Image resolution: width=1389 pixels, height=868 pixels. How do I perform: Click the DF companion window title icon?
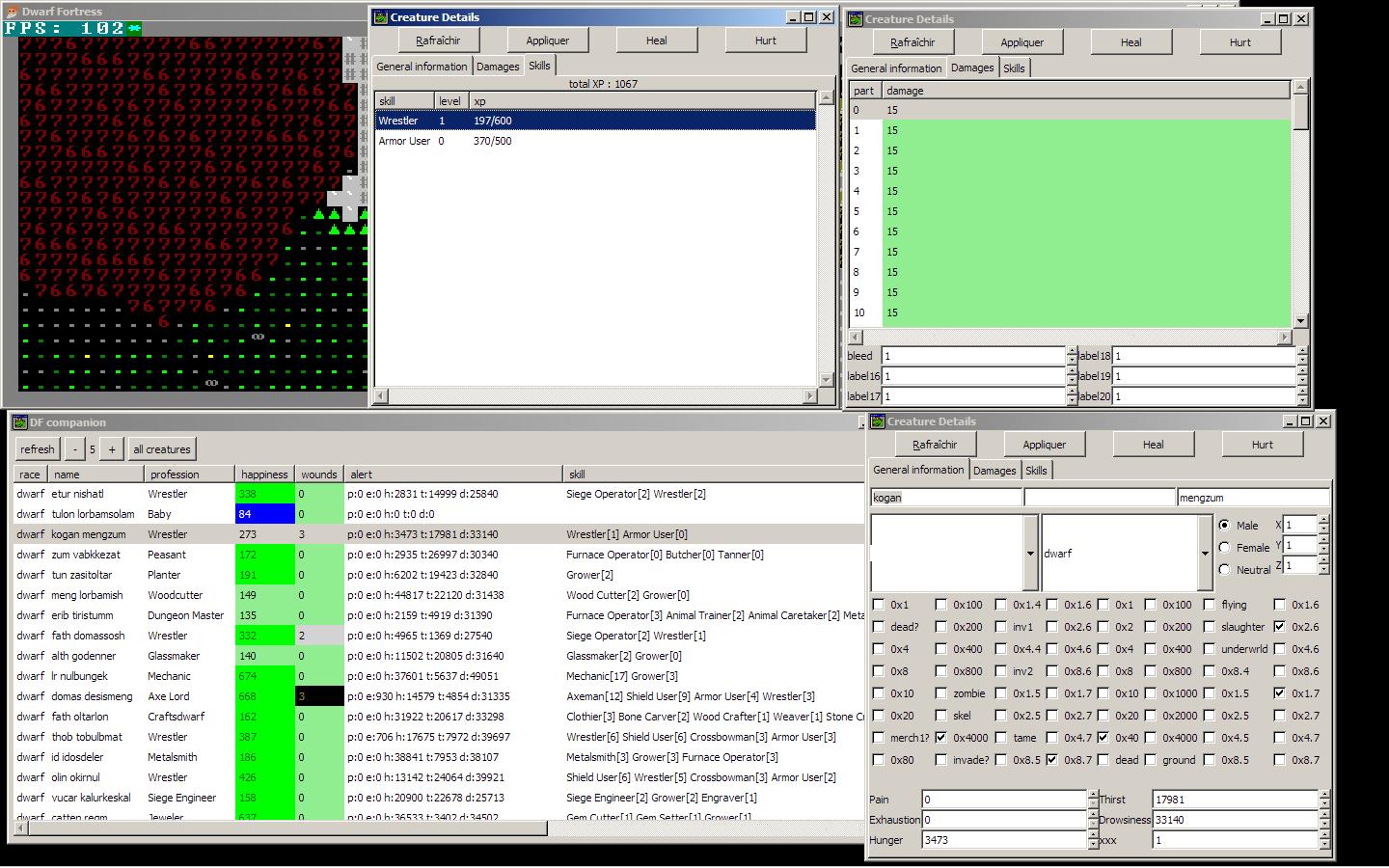click(x=19, y=422)
